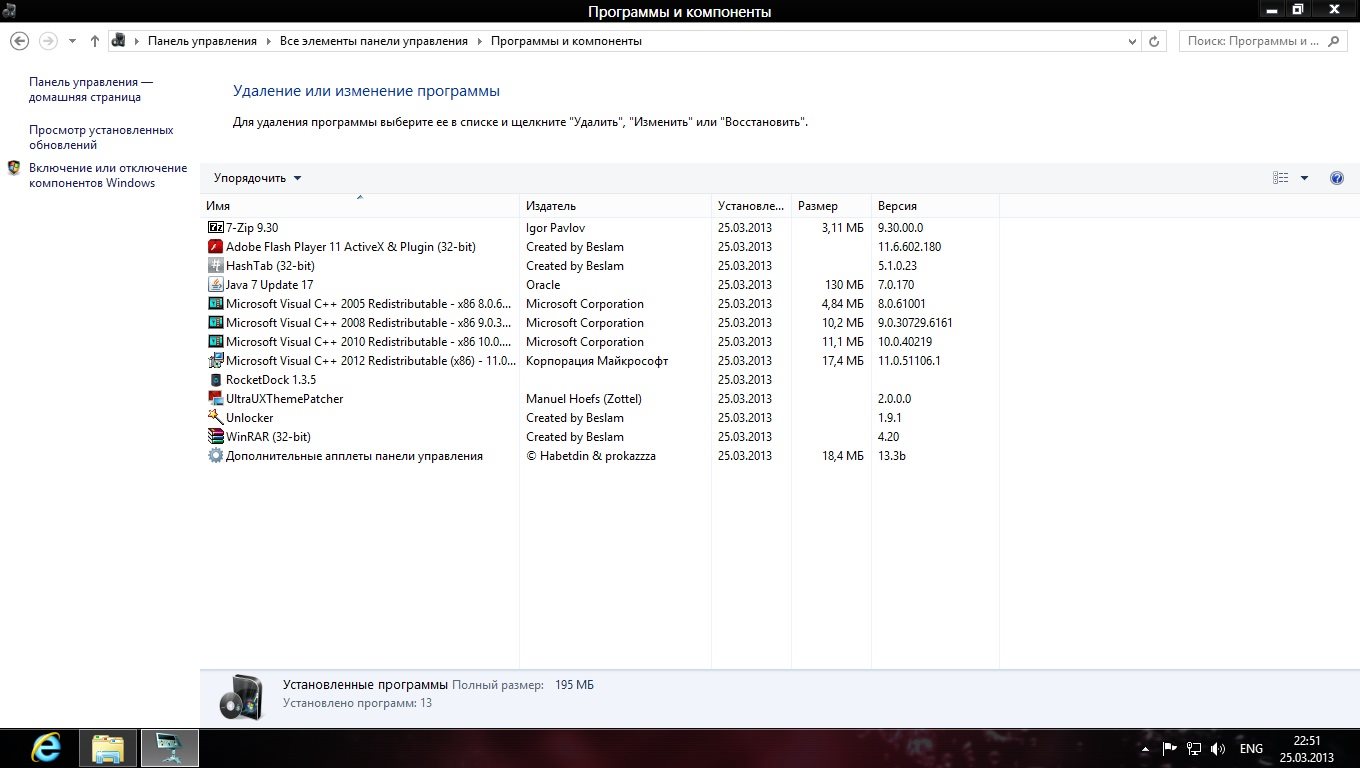Click Панель управления in the address bar
The image size is (1360, 768).
click(x=202, y=41)
